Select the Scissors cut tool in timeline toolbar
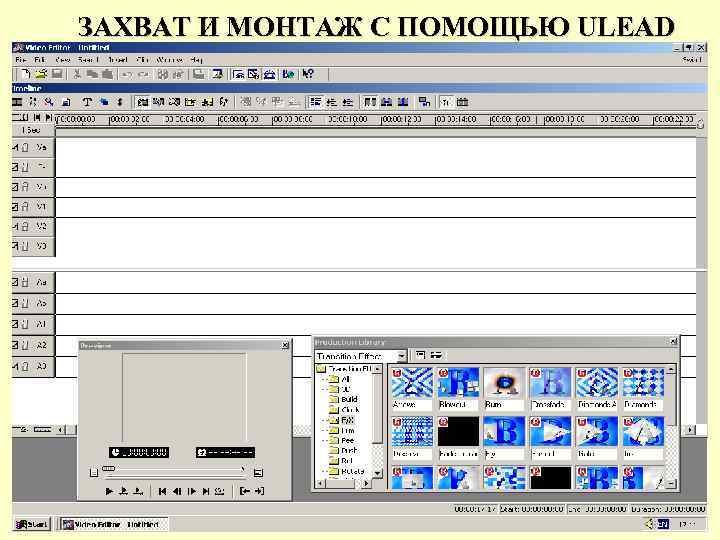Image resolution: width=720 pixels, height=540 pixels. coord(33,102)
